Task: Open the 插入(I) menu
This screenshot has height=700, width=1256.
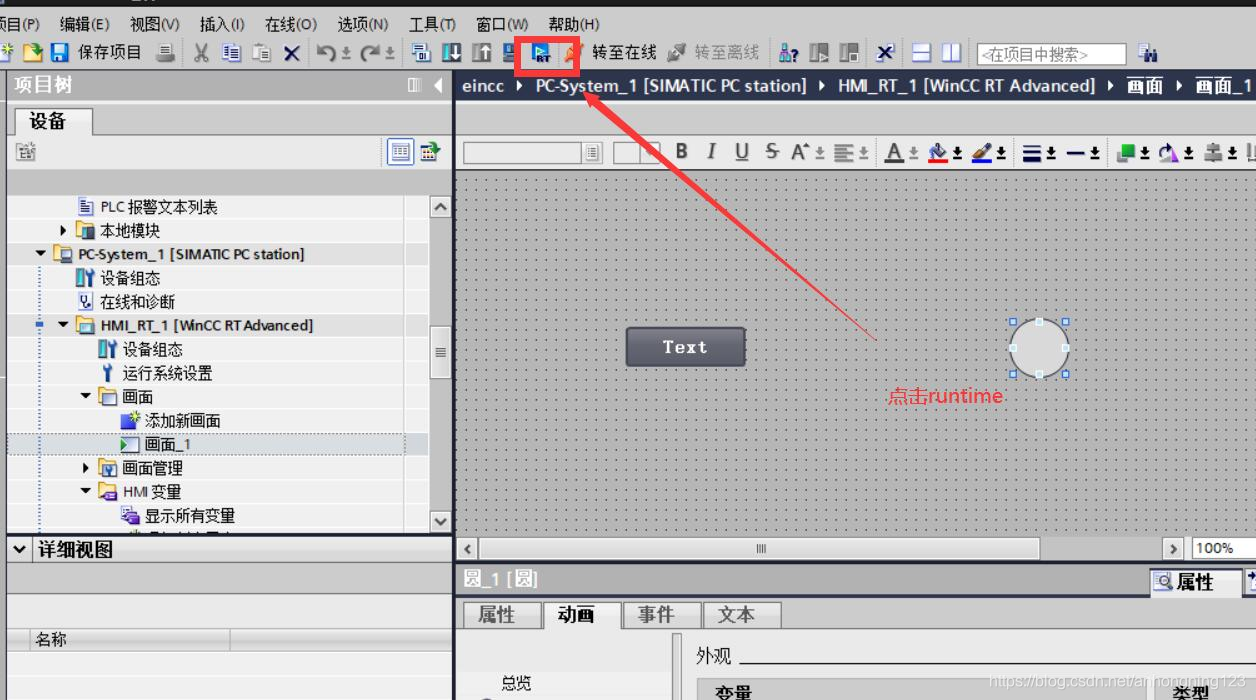Action: coord(222,24)
